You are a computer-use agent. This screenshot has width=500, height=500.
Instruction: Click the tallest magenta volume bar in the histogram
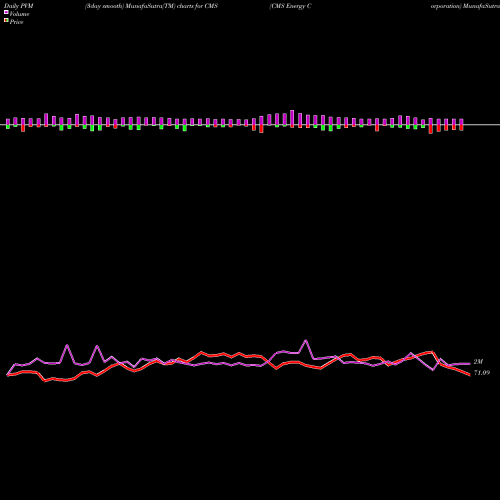(292, 118)
